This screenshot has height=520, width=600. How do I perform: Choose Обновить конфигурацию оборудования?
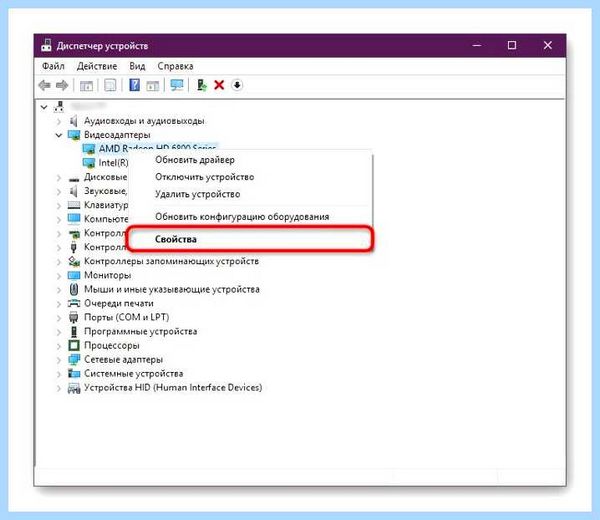click(x=251, y=217)
